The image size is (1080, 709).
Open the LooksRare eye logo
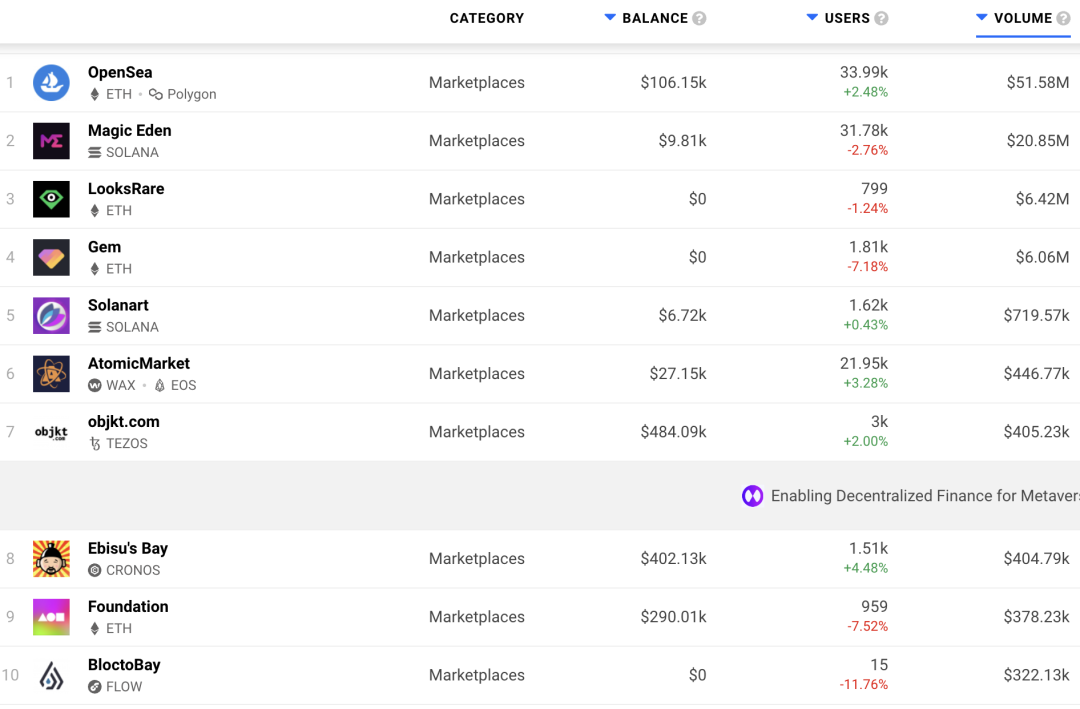point(51,199)
